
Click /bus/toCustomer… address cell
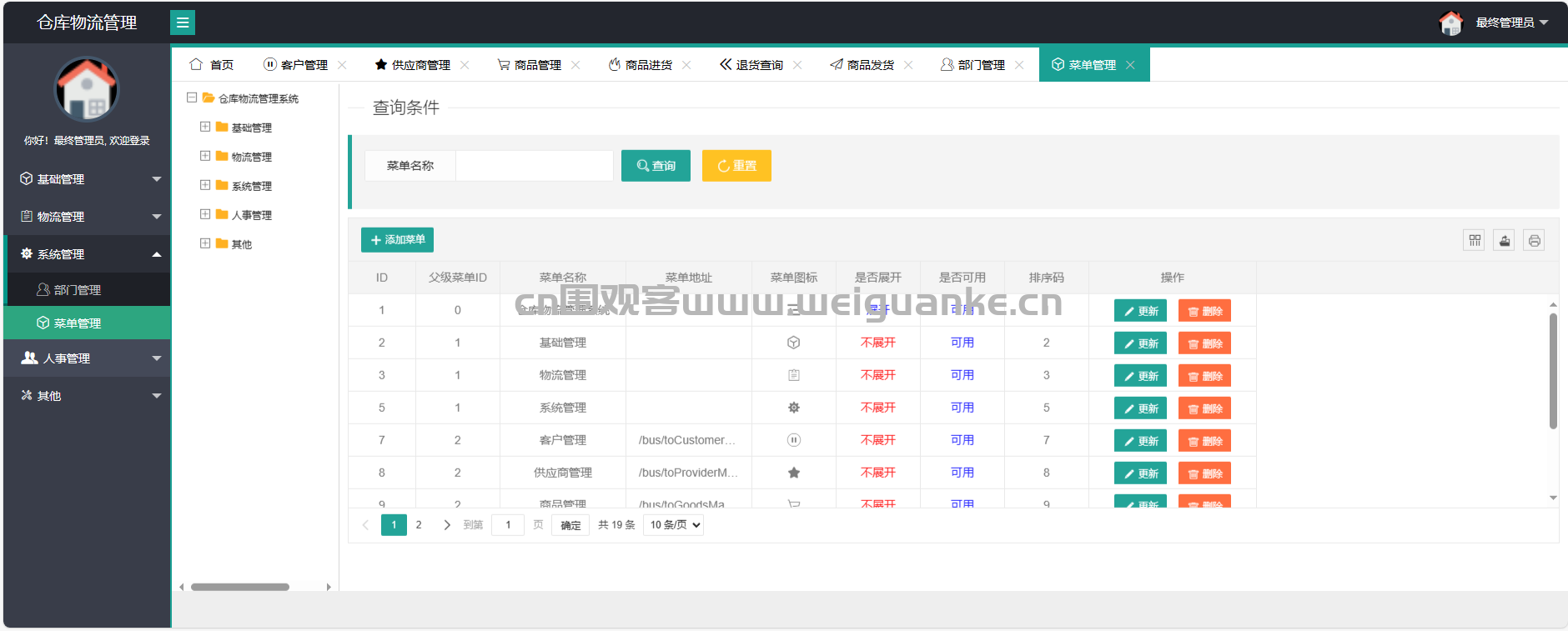point(688,440)
